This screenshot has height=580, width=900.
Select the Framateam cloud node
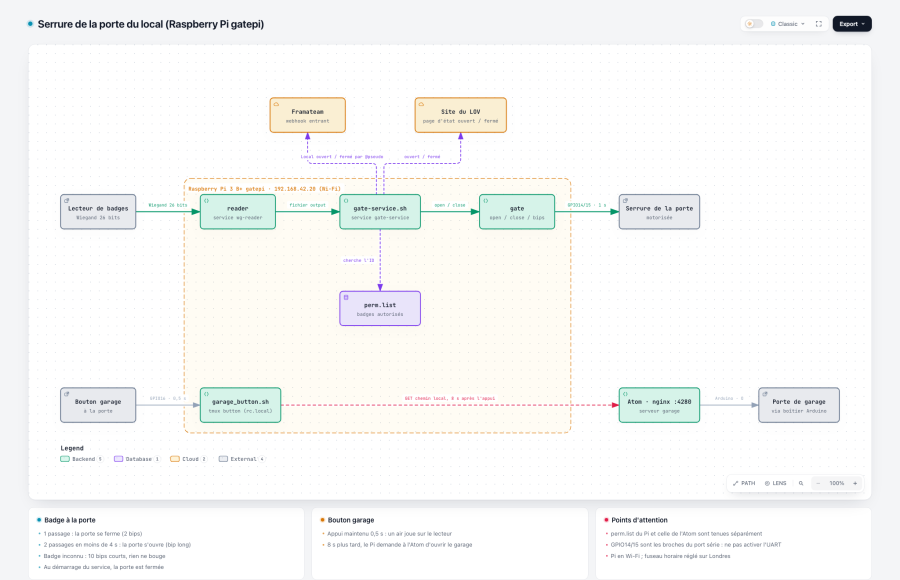[308, 115]
